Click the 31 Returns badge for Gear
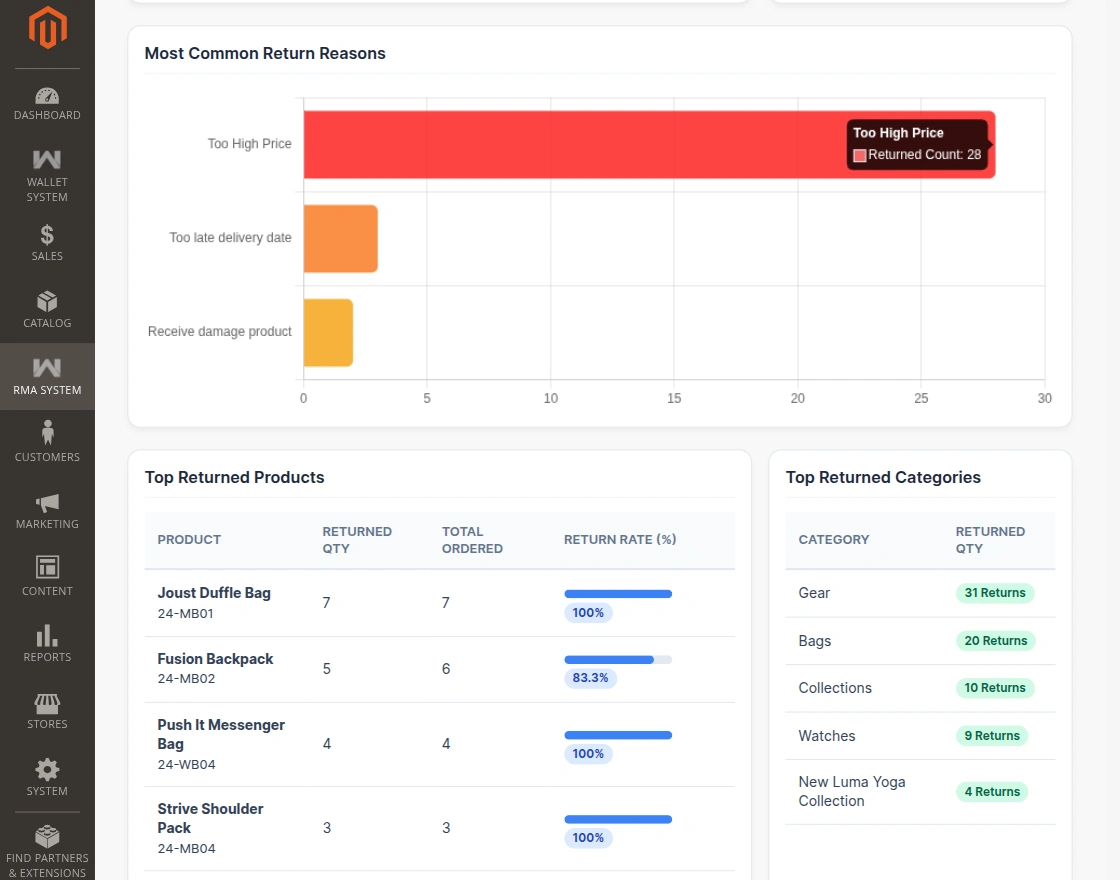The height and width of the screenshot is (880, 1120). (x=995, y=593)
